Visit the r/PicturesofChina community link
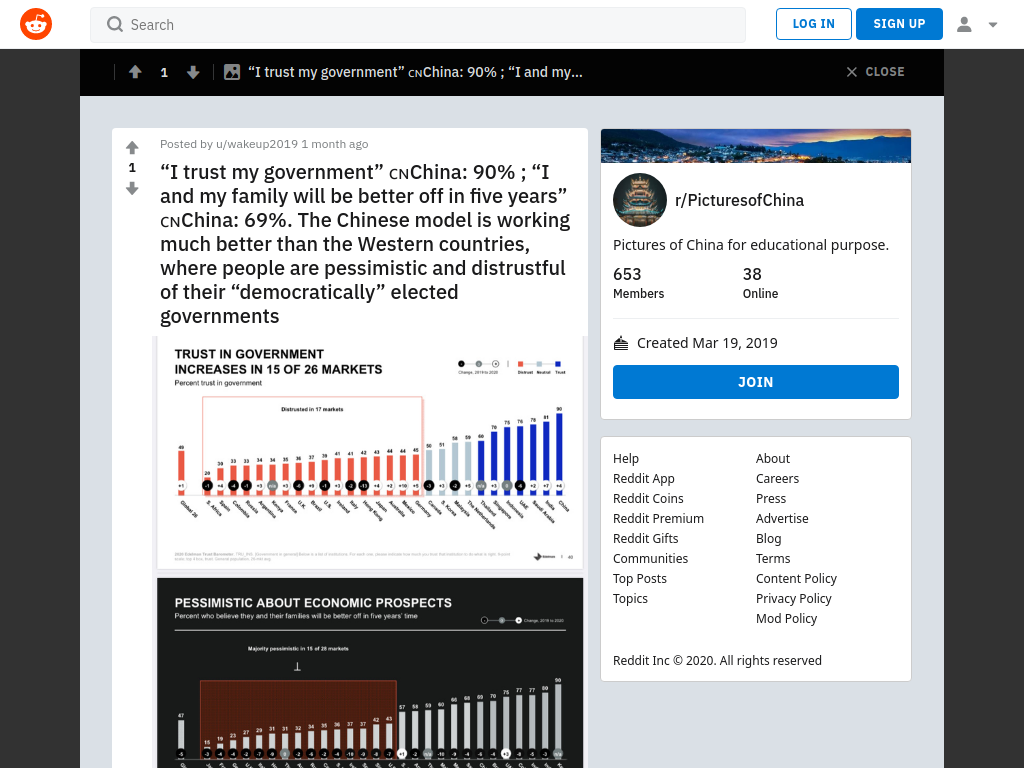 coord(739,200)
